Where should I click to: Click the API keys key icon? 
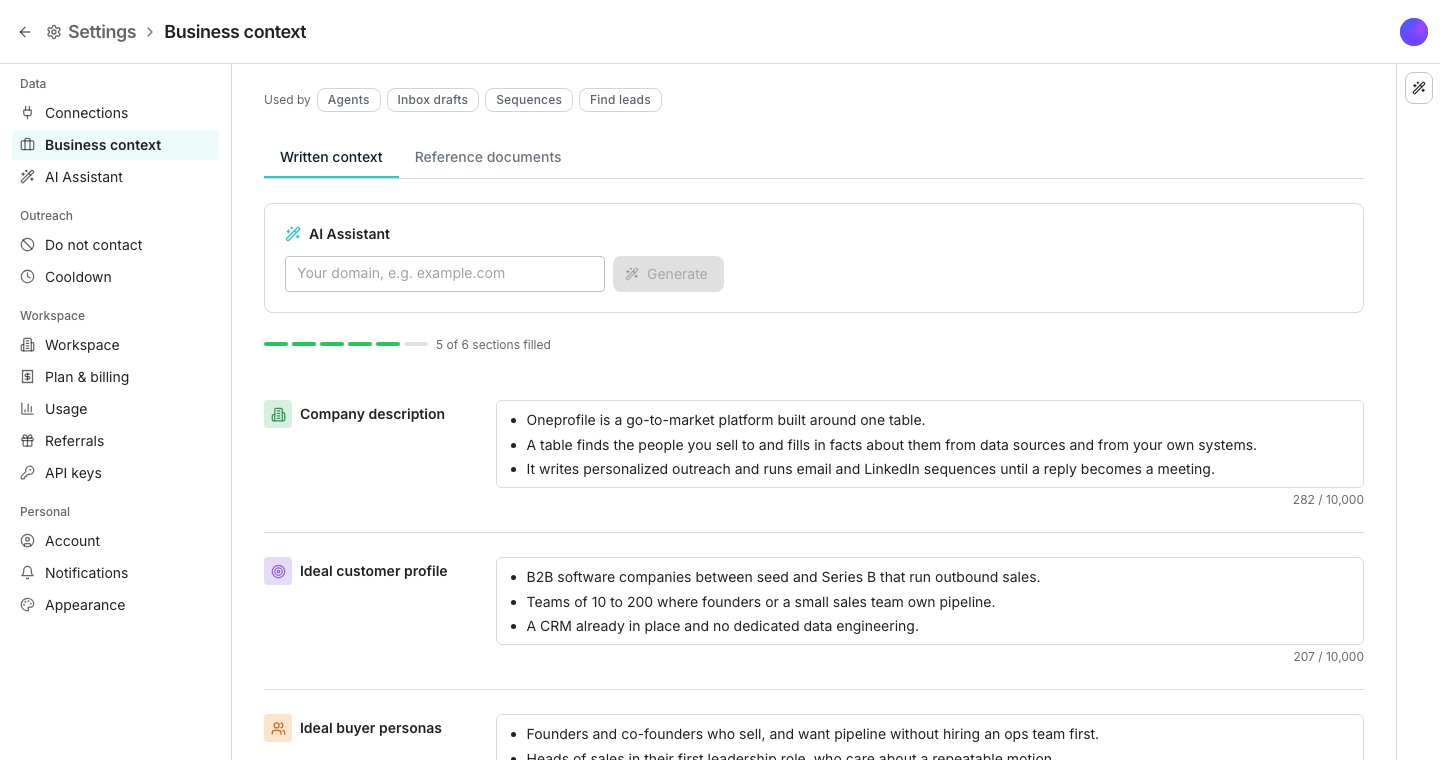pos(27,473)
